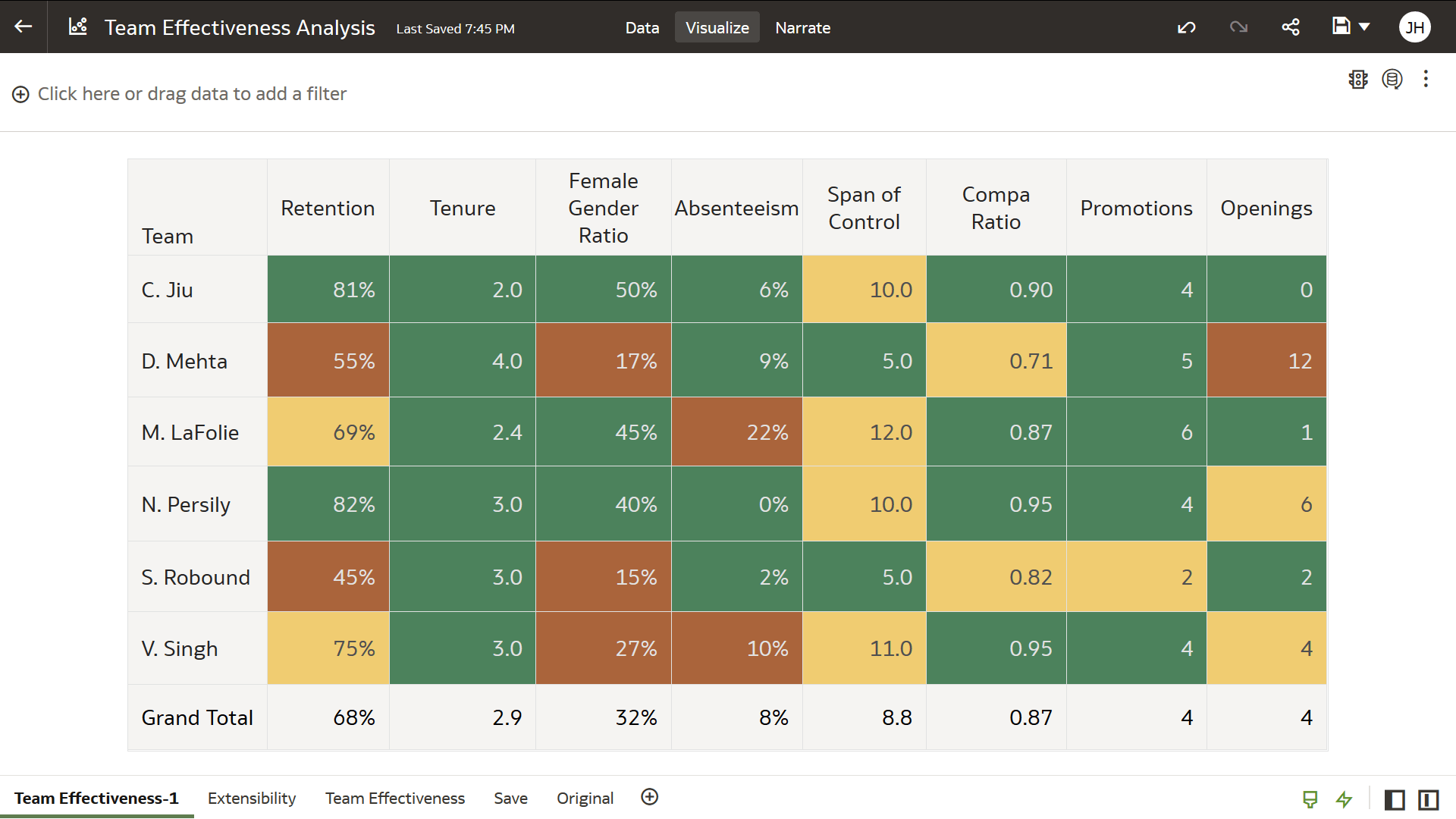Toggle to the Narrate view
Viewport: 1456px width, 819px height.
(802, 27)
